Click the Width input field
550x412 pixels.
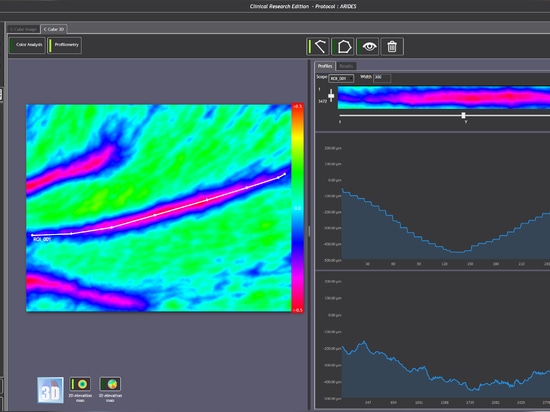pos(382,78)
